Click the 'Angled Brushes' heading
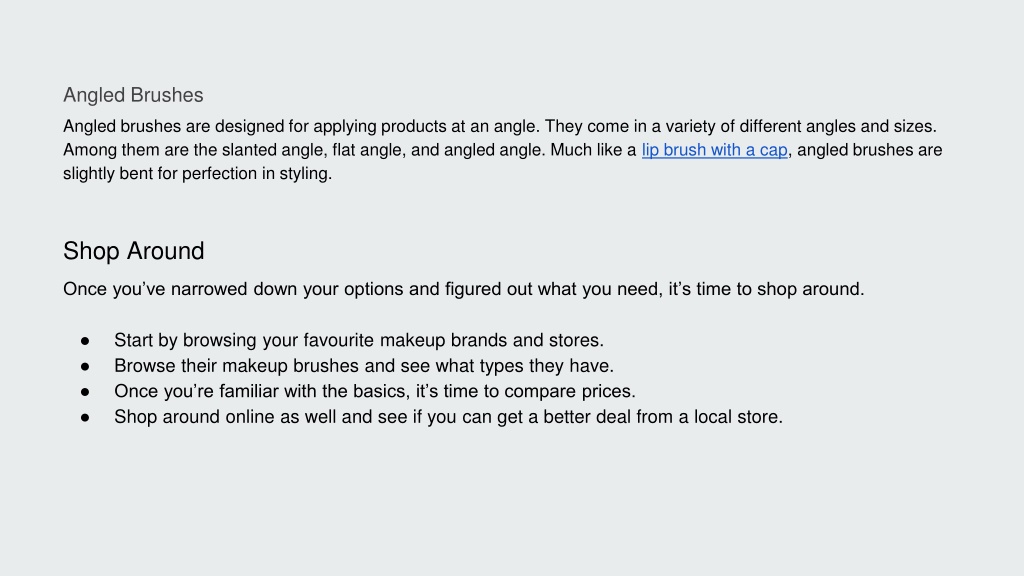 pos(133,95)
